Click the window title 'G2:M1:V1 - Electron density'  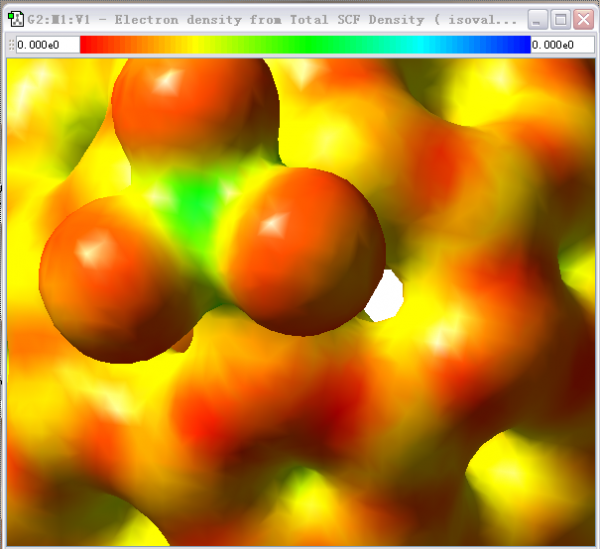[134, 20]
